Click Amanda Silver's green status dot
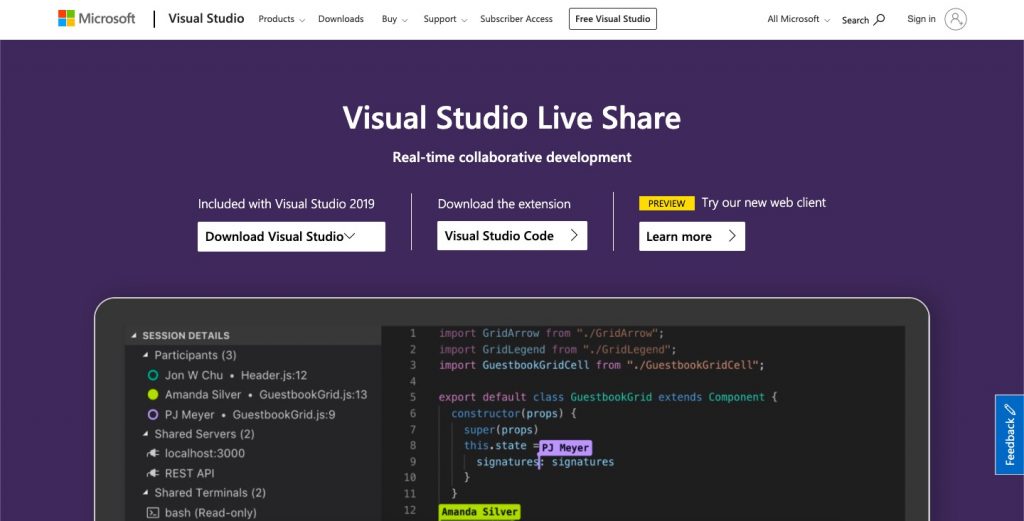This screenshot has width=1024, height=521. tap(153, 394)
